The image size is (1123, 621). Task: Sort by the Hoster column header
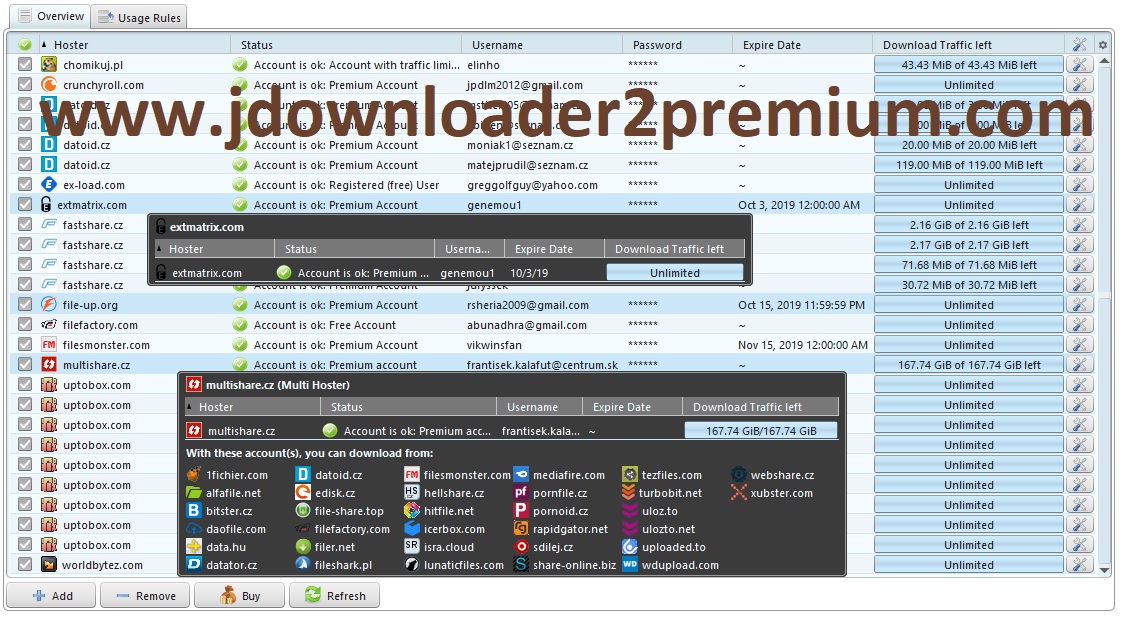pyautogui.click(x=133, y=44)
